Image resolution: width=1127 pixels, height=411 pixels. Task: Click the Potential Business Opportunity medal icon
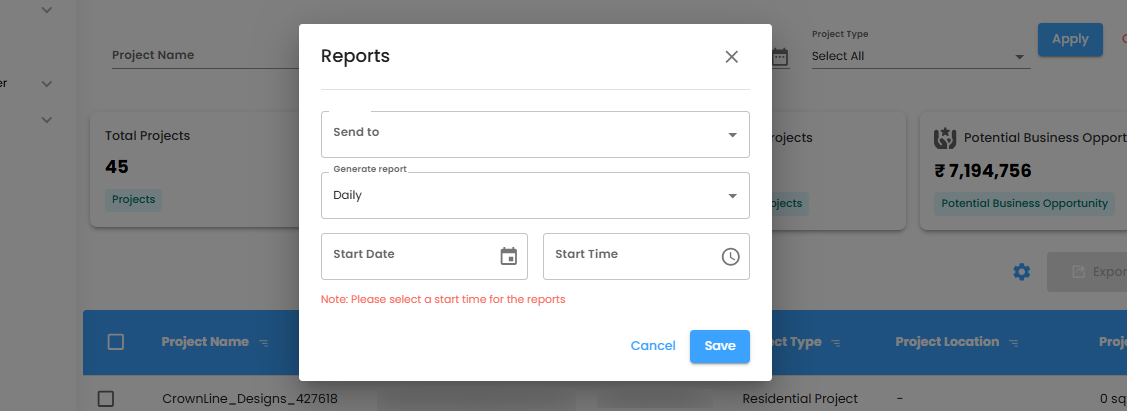click(x=945, y=137)
